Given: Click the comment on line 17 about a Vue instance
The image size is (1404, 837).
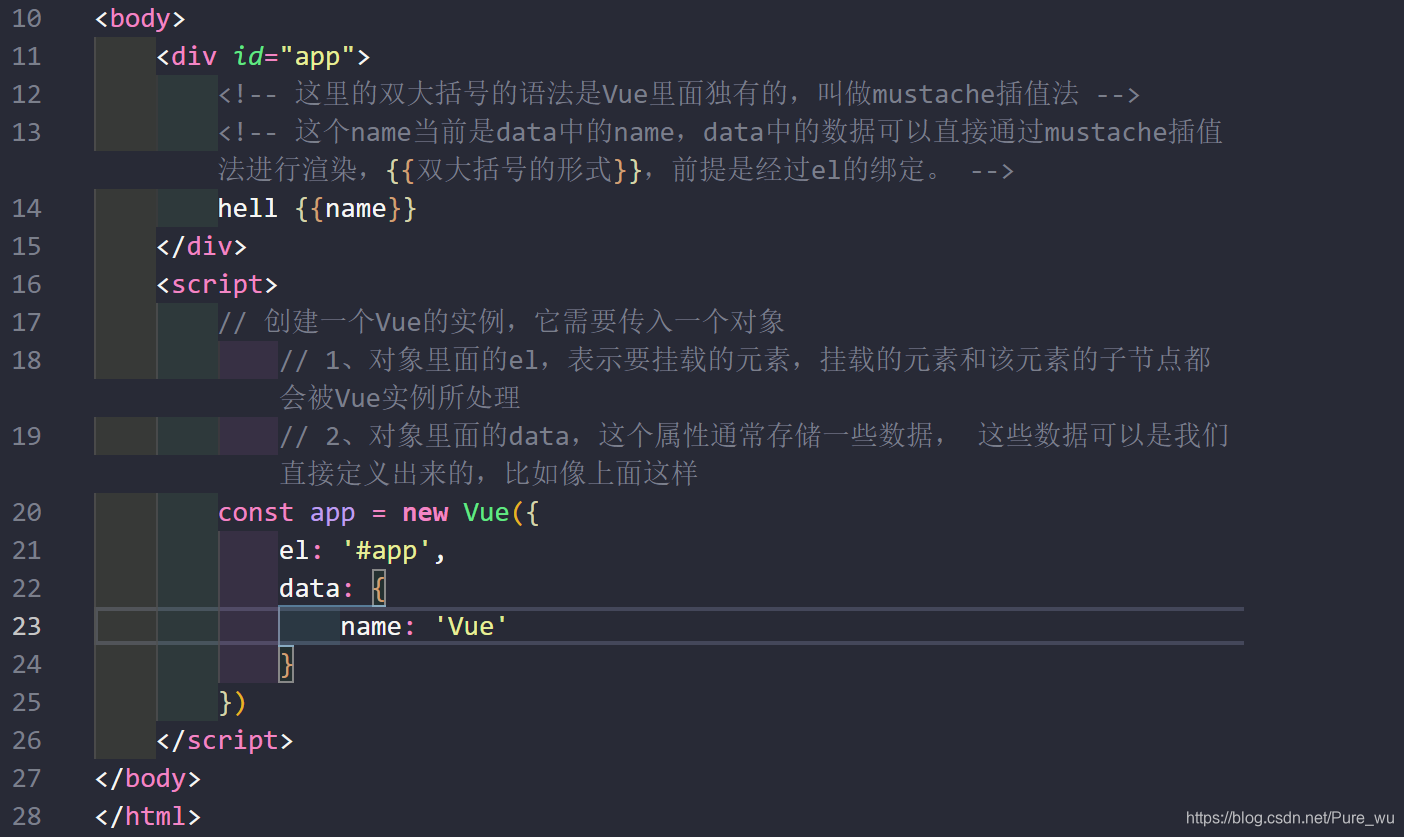Looking at the screenshot, I should [501, 322].
